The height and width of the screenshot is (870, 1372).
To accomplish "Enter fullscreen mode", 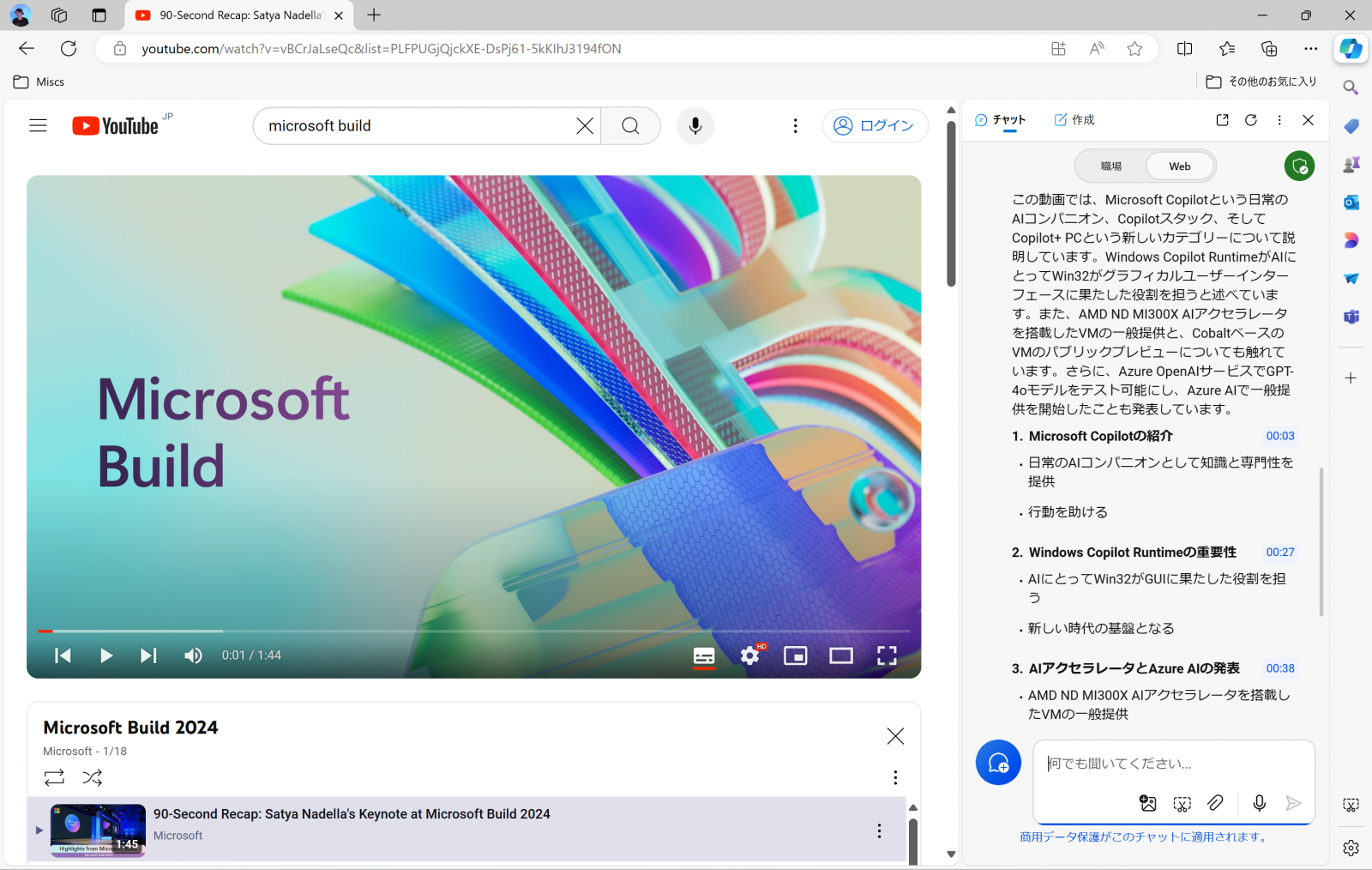I will coord(887,656).
